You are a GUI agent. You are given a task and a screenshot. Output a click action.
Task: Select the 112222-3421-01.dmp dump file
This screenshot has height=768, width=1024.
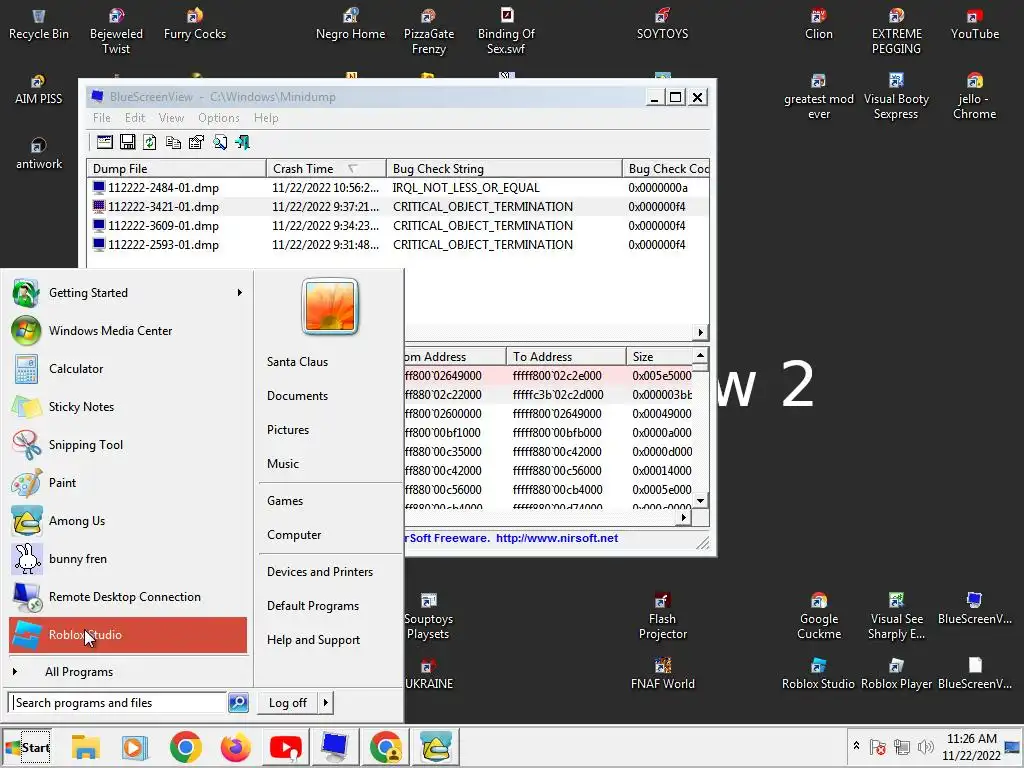click(x=163, y=207)
